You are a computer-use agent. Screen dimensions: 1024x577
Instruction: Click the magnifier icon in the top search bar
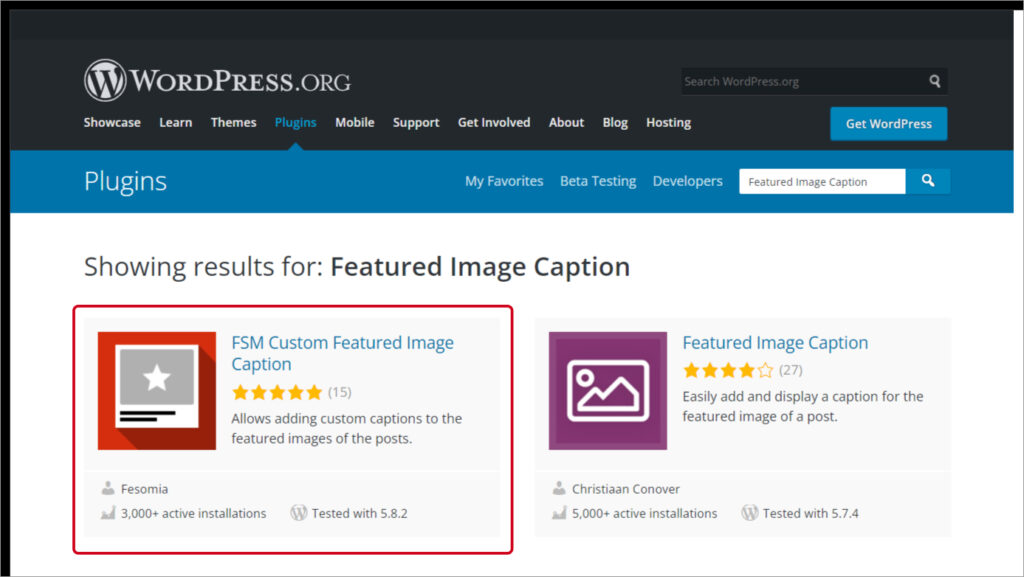(x=934, y=81)
